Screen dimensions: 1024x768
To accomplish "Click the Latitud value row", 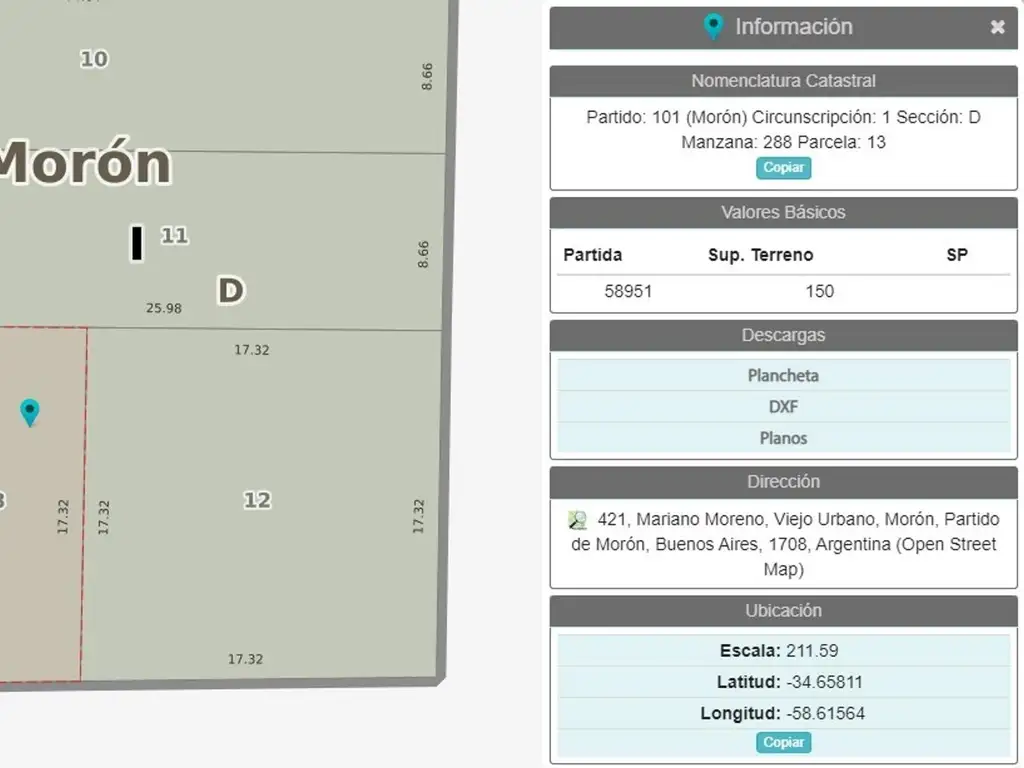I will click(x=783, y=682).
